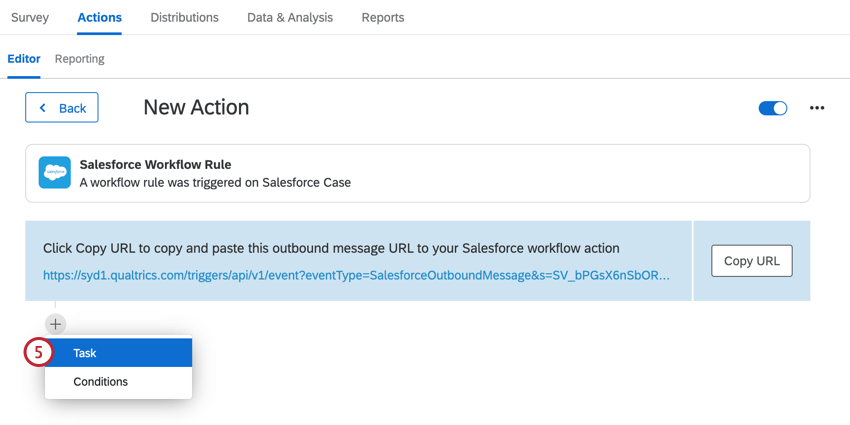Go to the Distributions tab
This screenshot has width=850, height=425.
184,17
